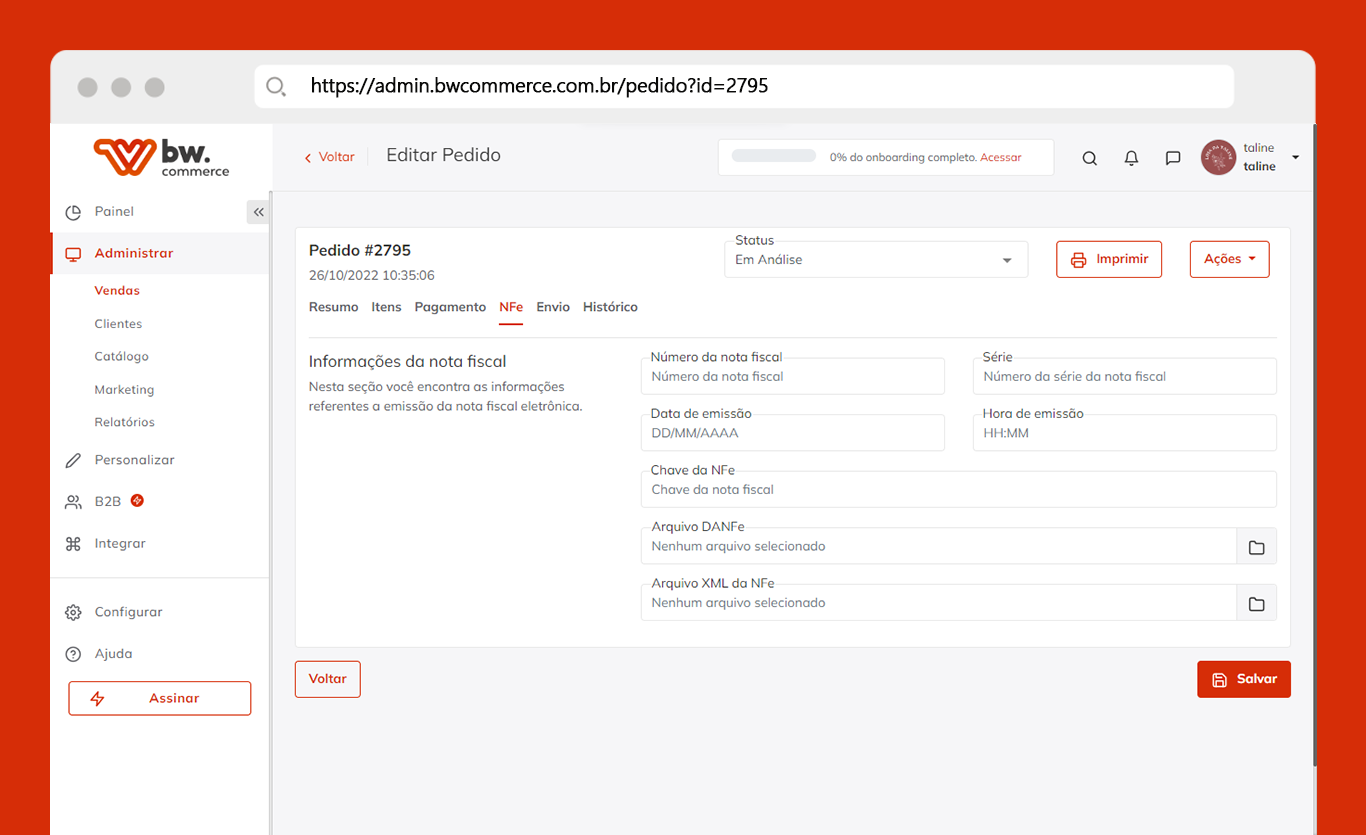Open the chat messages icon
The image size is (1366, 835).
[1173, 158]
